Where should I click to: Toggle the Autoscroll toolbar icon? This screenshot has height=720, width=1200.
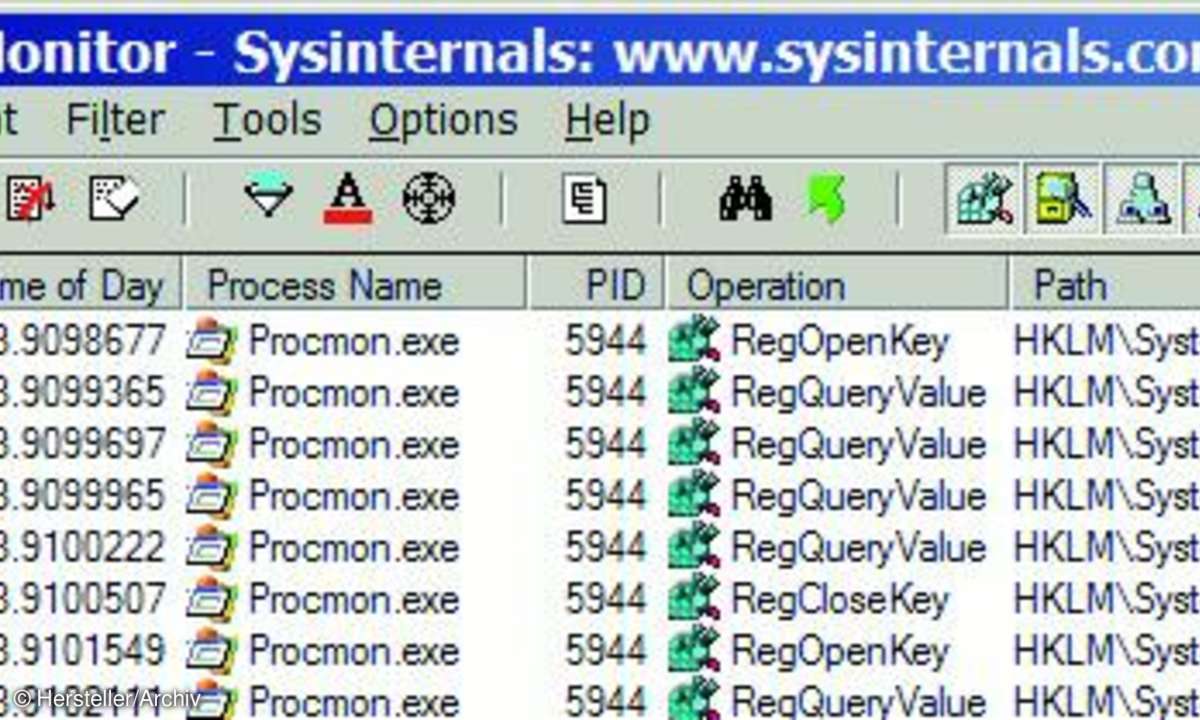[x=30, y=198]
